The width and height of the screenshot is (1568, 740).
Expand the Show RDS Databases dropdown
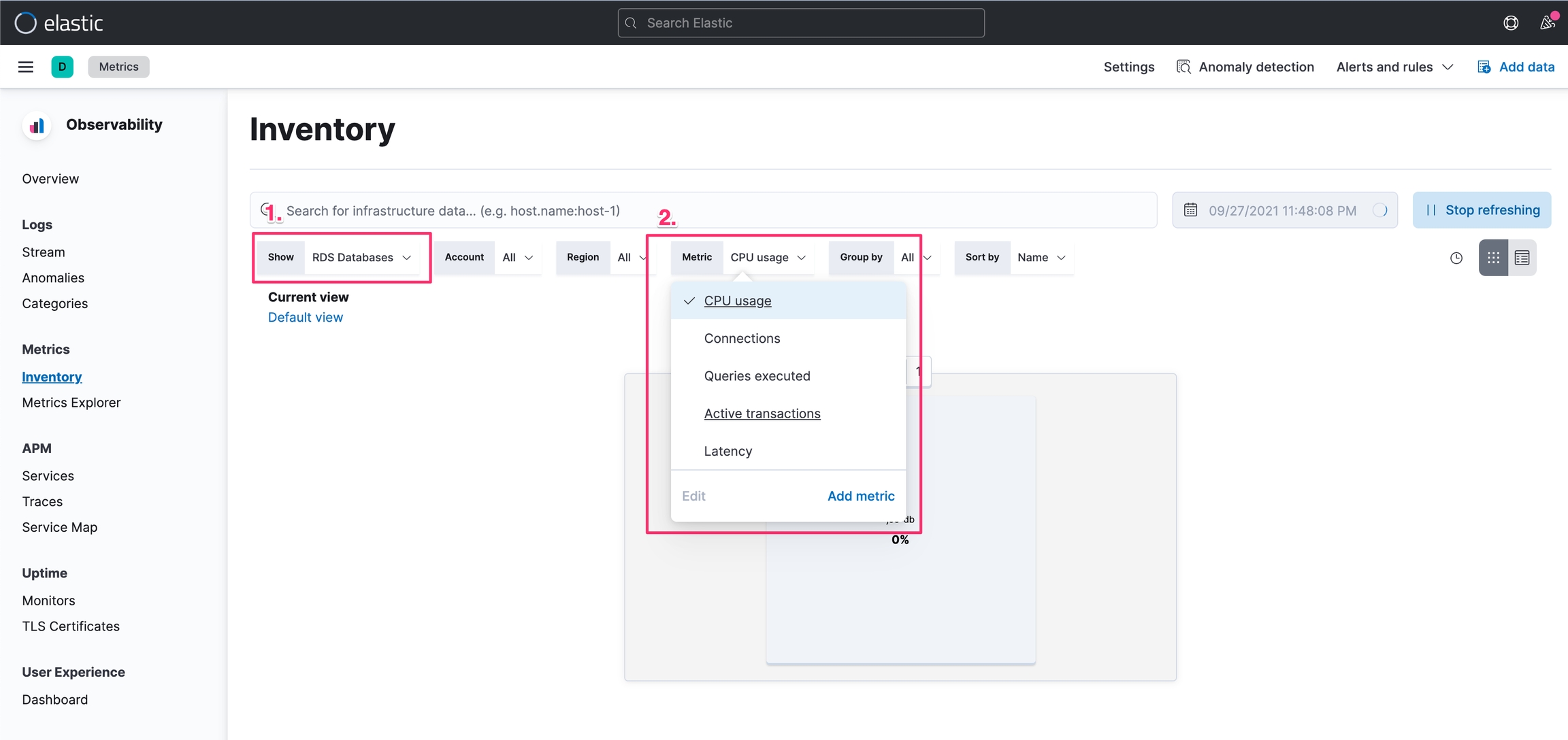361,257
